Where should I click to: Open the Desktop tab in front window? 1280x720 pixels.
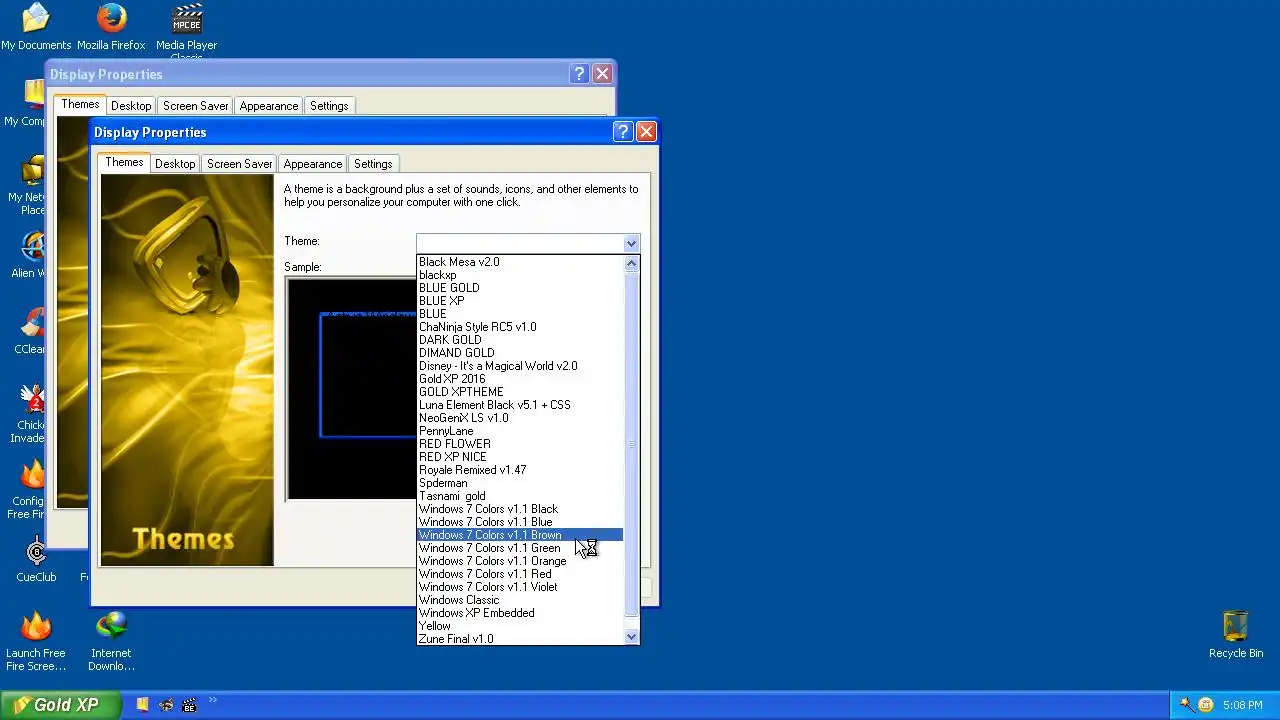[175, 164]
